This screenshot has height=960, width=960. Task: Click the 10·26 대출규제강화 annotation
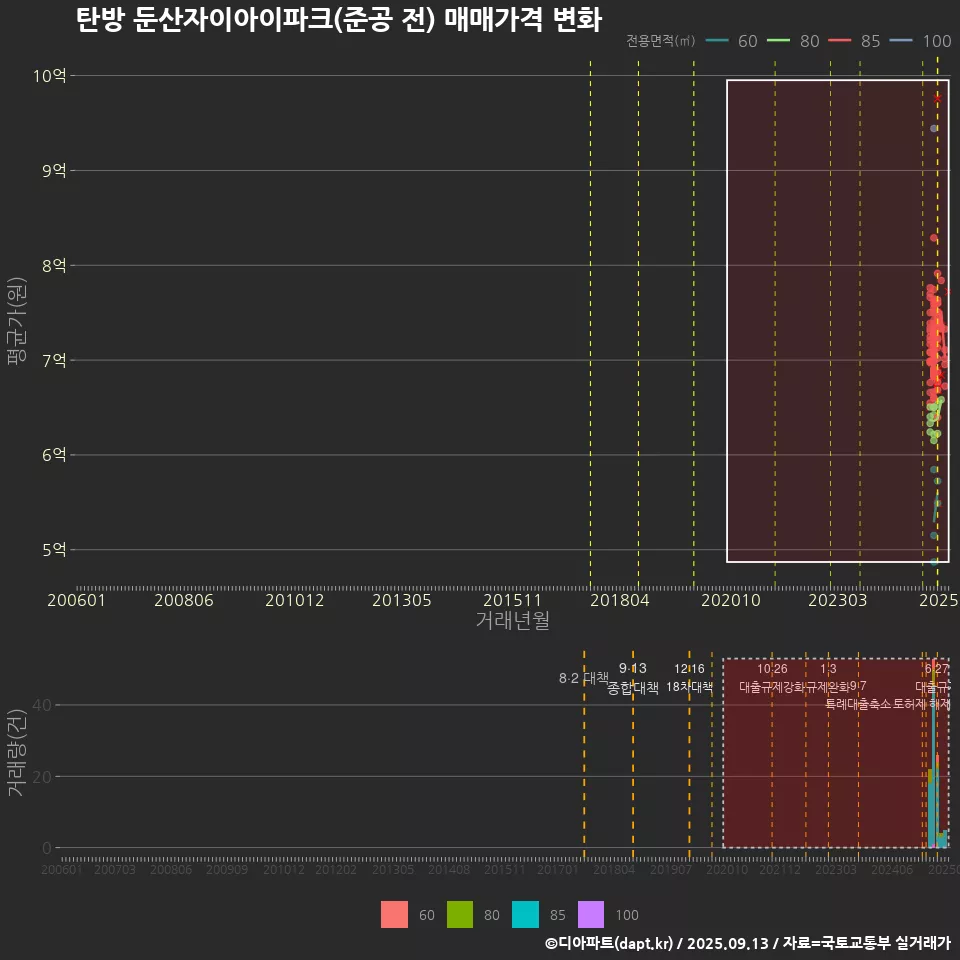pos(772,678)
